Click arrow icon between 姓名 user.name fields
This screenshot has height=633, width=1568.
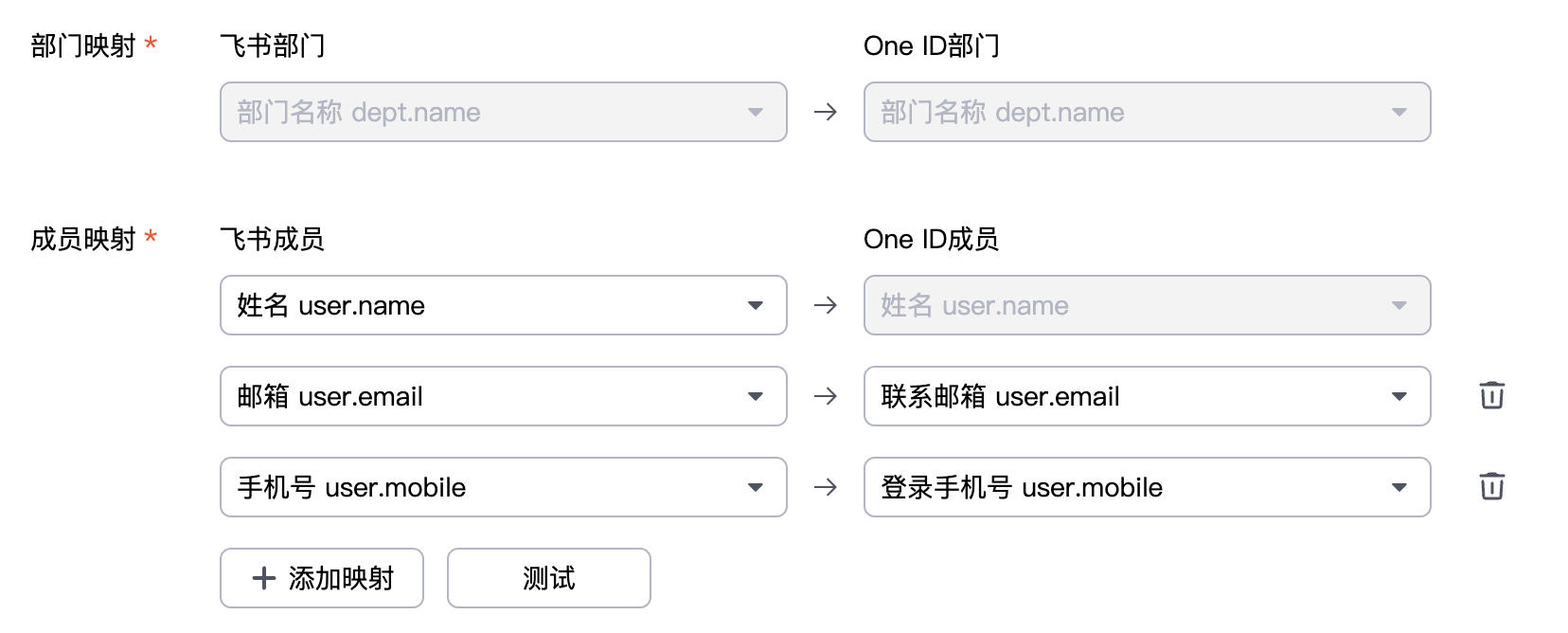(x=826, y=305)
